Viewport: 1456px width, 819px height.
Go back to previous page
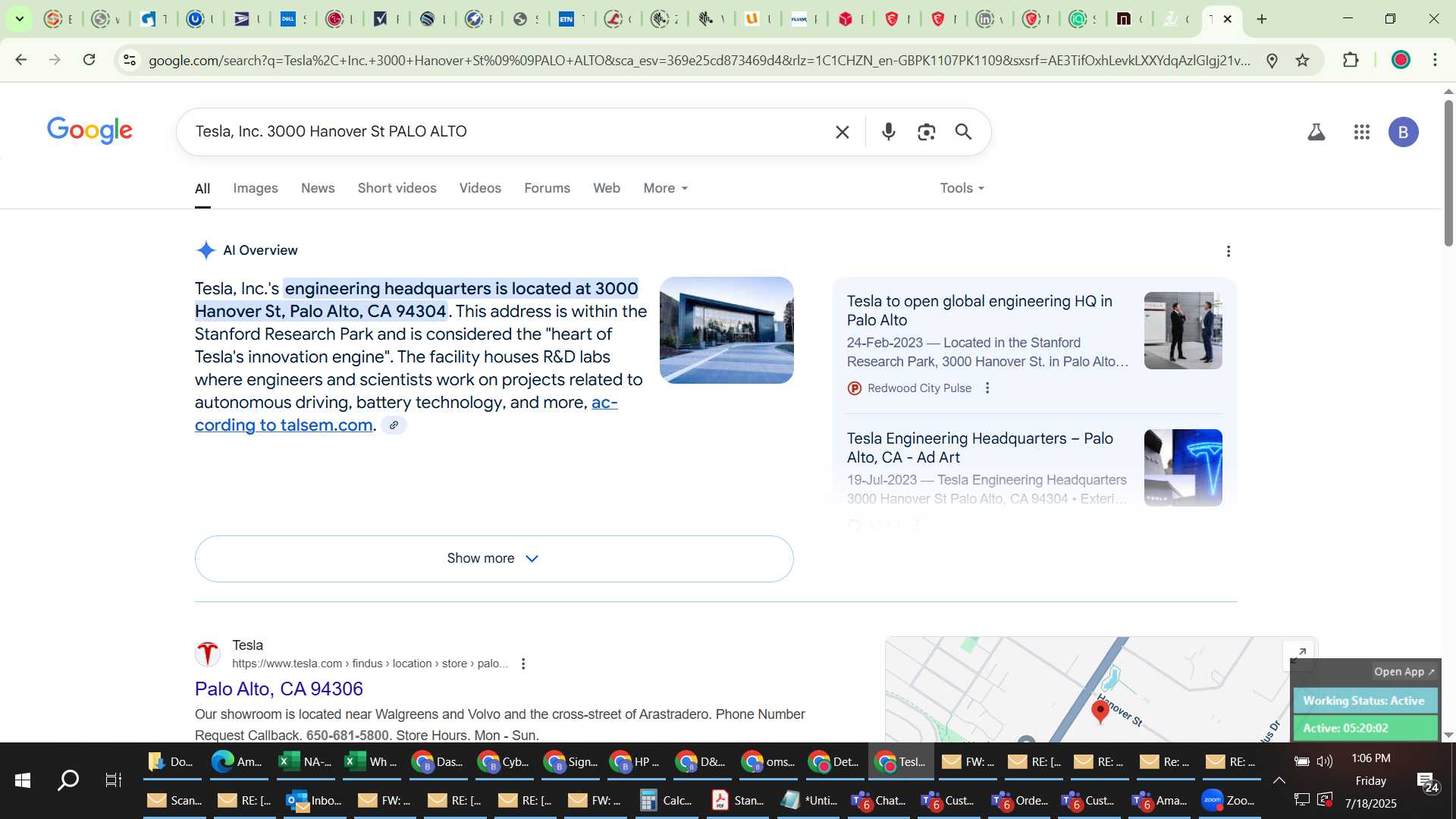(x=20, y=60)
